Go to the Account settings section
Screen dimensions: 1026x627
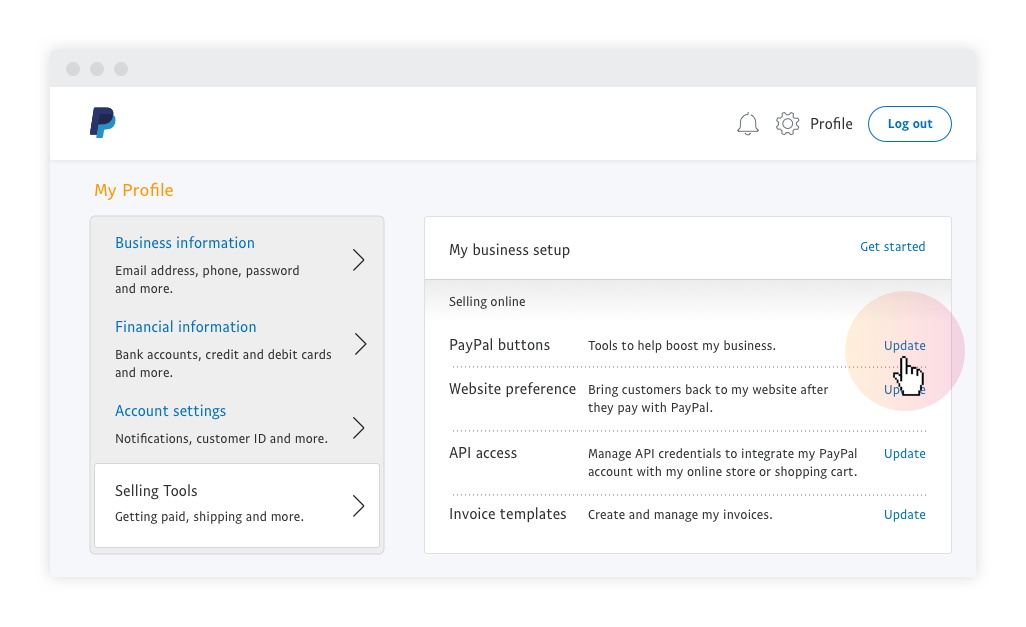tap(171, 411)
